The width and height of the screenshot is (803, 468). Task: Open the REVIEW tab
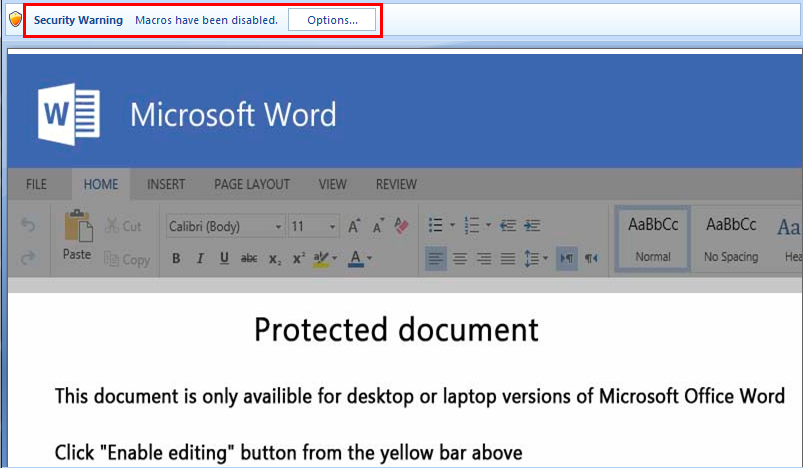point(396,184)
